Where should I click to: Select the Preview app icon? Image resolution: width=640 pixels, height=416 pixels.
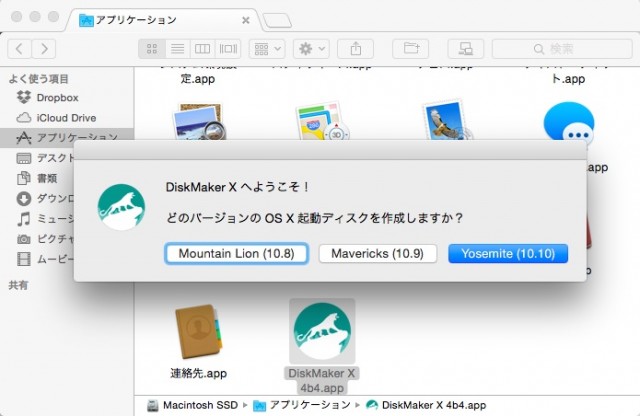pos(198,122)
